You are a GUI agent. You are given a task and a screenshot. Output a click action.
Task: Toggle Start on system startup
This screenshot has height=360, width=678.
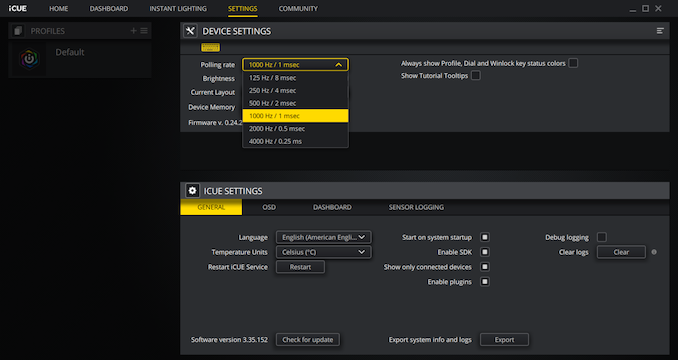pos(485,237)
